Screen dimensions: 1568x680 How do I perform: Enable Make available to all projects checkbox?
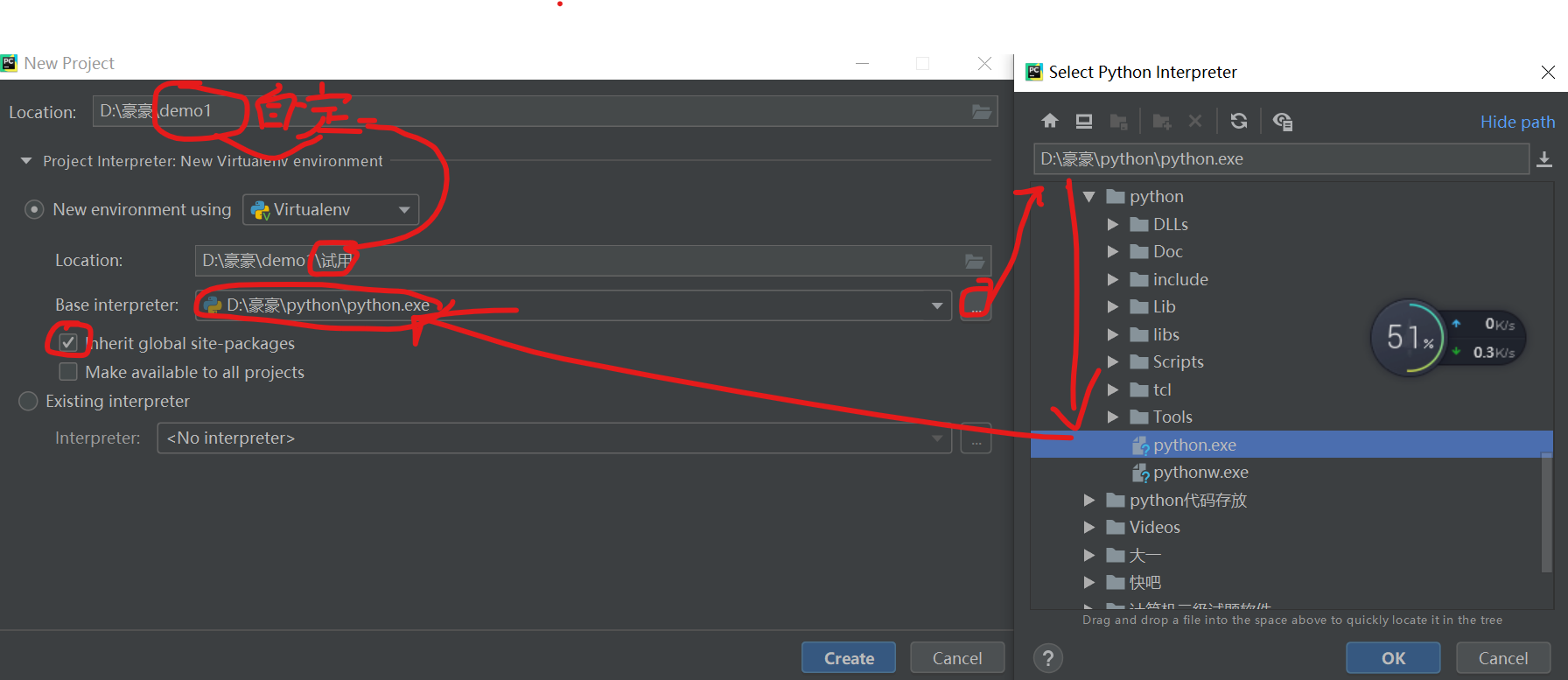(x=68, y=372)
